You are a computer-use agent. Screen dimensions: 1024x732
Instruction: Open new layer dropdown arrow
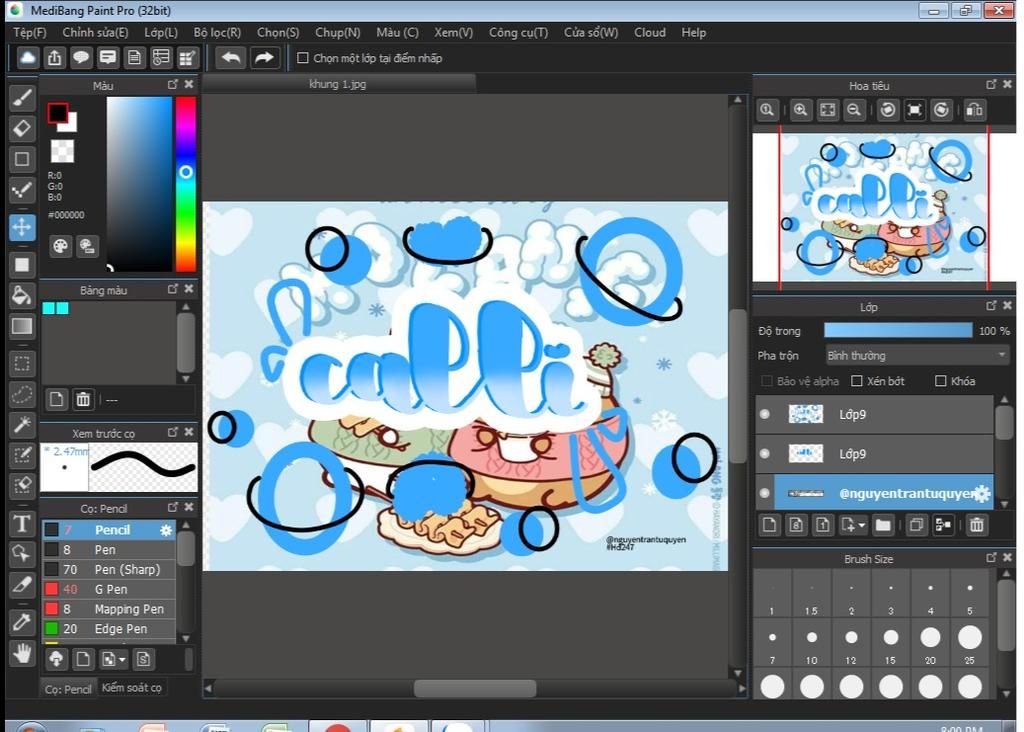pyautogui.click(x=862, y=525)
